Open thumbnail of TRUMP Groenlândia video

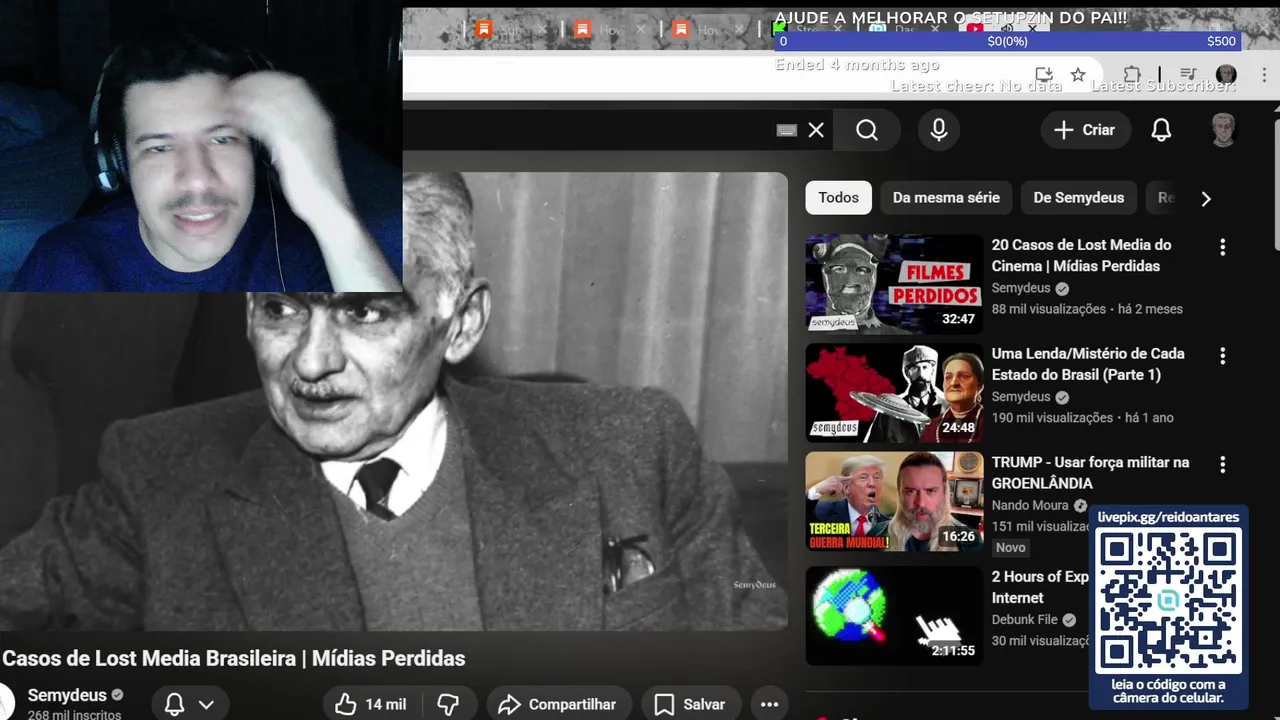coord(894,502)
